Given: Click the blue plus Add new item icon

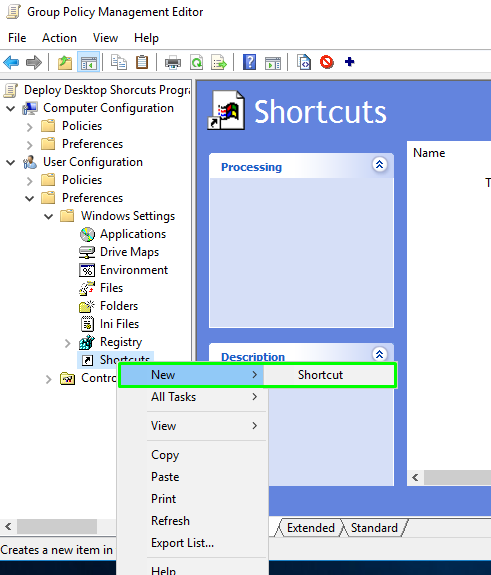Looking at the screenshot, I should point(349,62).
